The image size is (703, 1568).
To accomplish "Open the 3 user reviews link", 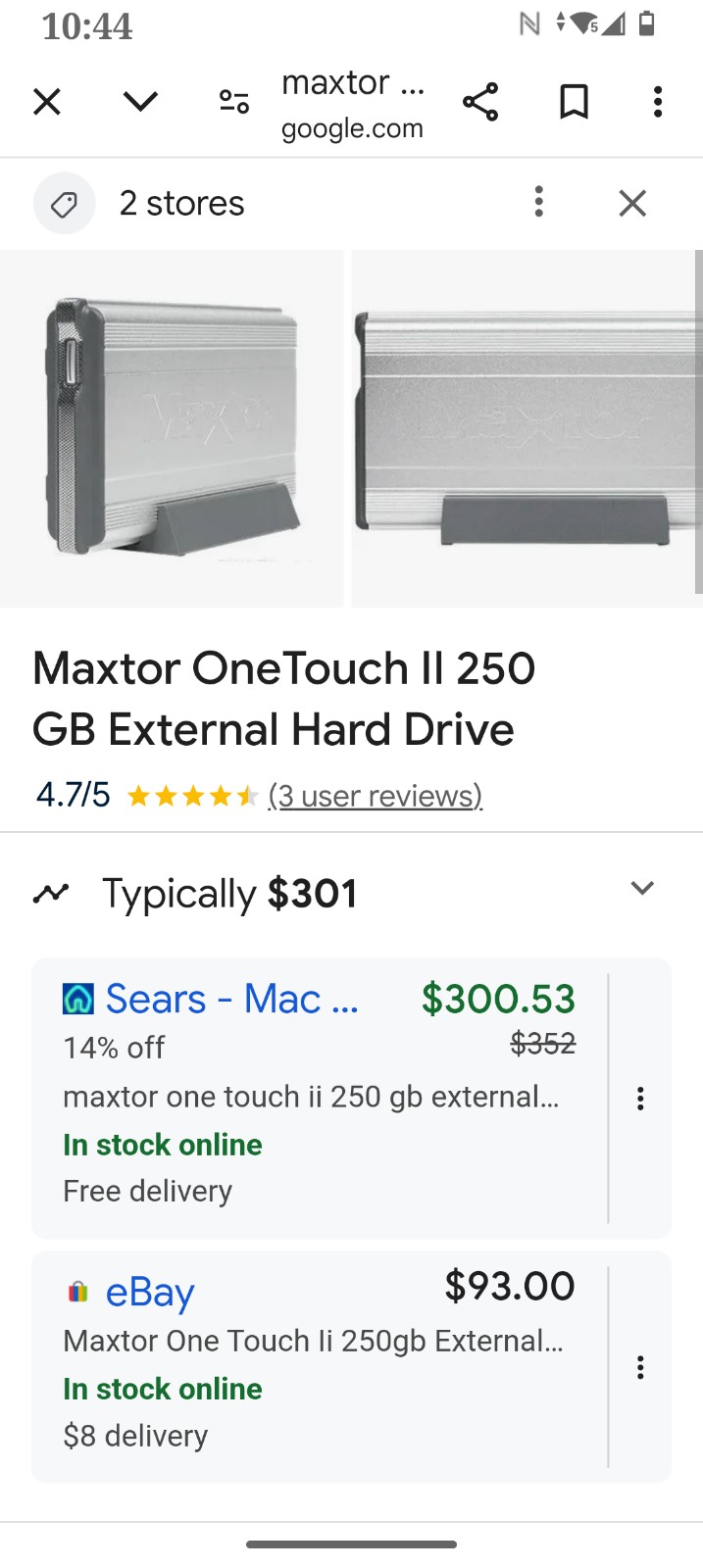I will pyautogui.click(x=376, y=796).
